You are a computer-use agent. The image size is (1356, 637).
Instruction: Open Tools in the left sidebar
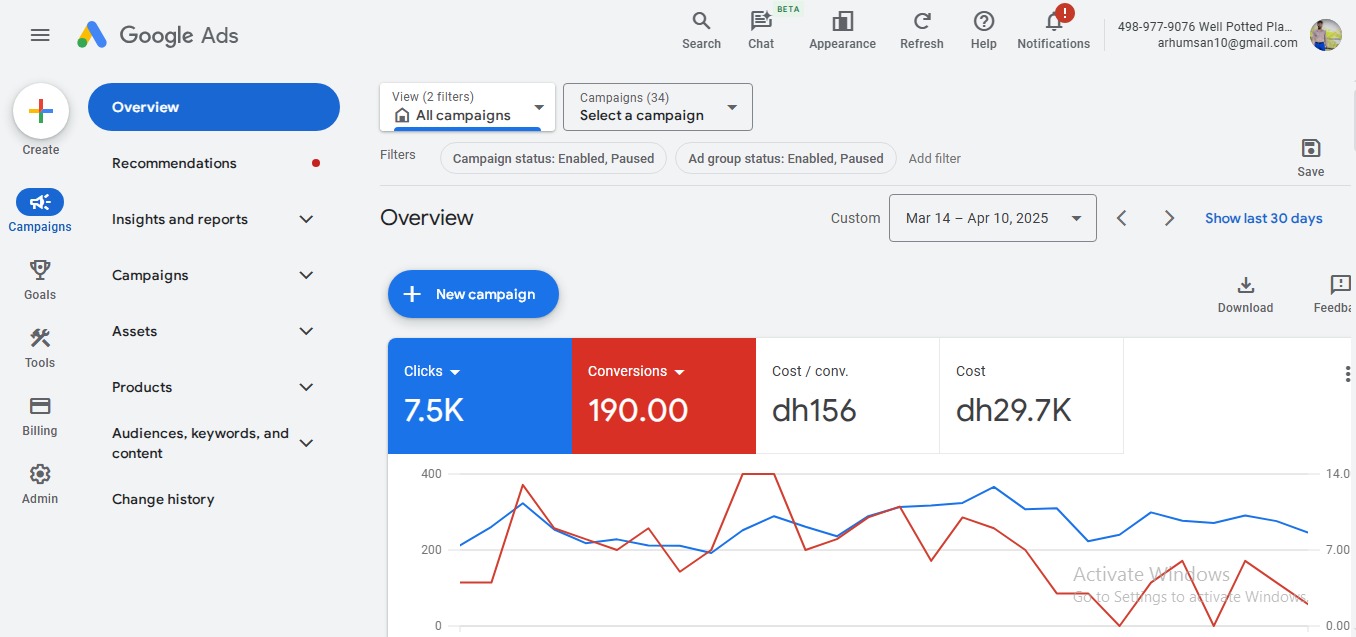[x=40, y=347]
